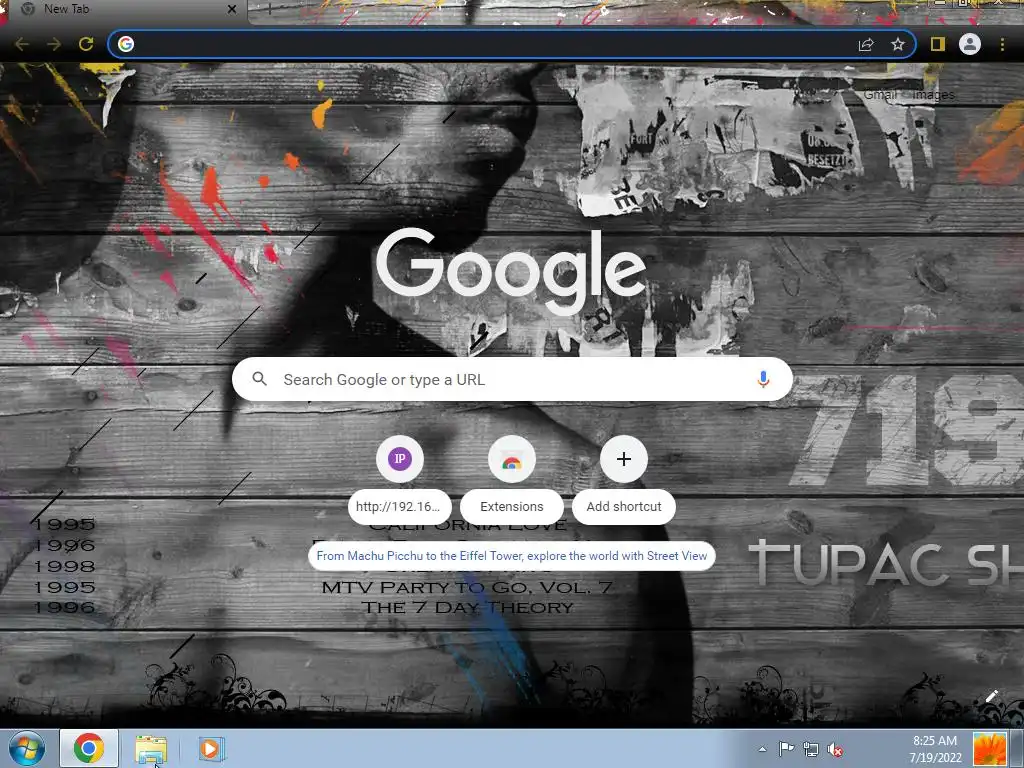Screen dimensions: 1024x768
Task: Open the network tray icon
Action: [x=810, y=749]
